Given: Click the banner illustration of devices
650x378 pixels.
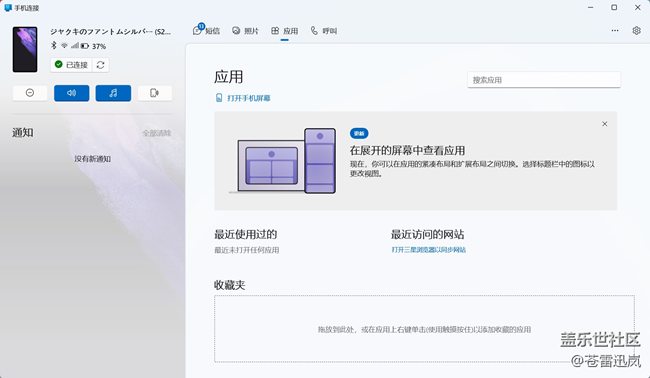Looking at the screenshot, I should pos(283,161).
